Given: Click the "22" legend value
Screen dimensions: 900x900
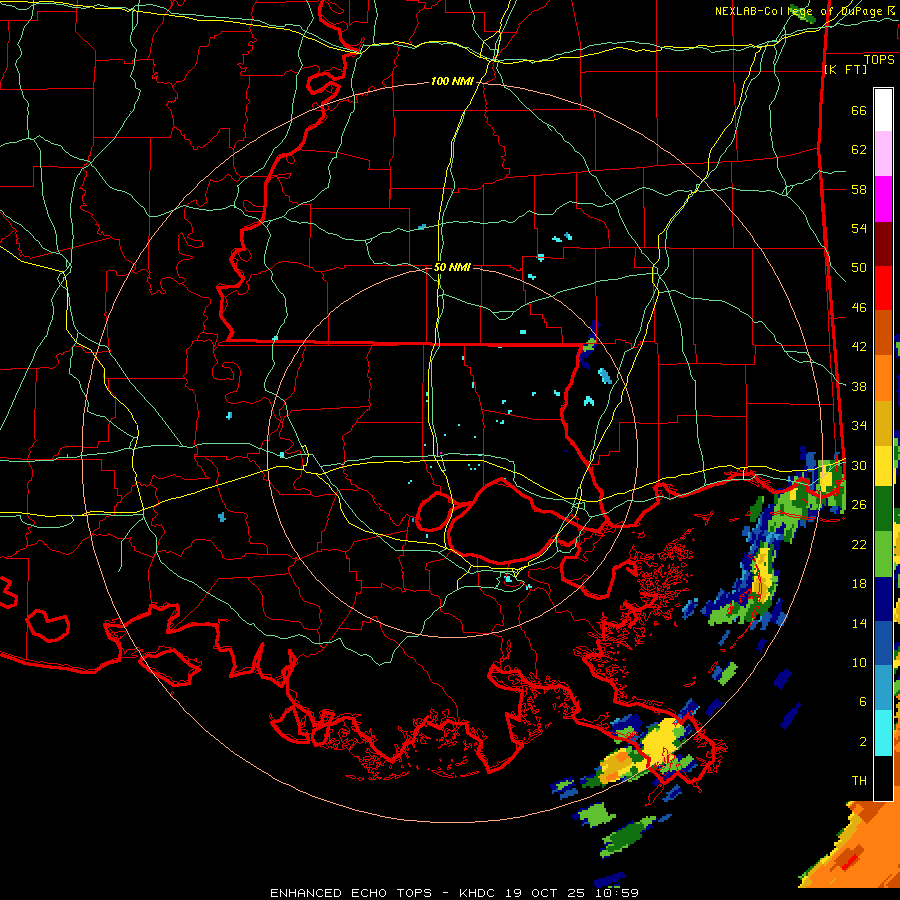Looking at the screenshot, I should click(859, 544).
